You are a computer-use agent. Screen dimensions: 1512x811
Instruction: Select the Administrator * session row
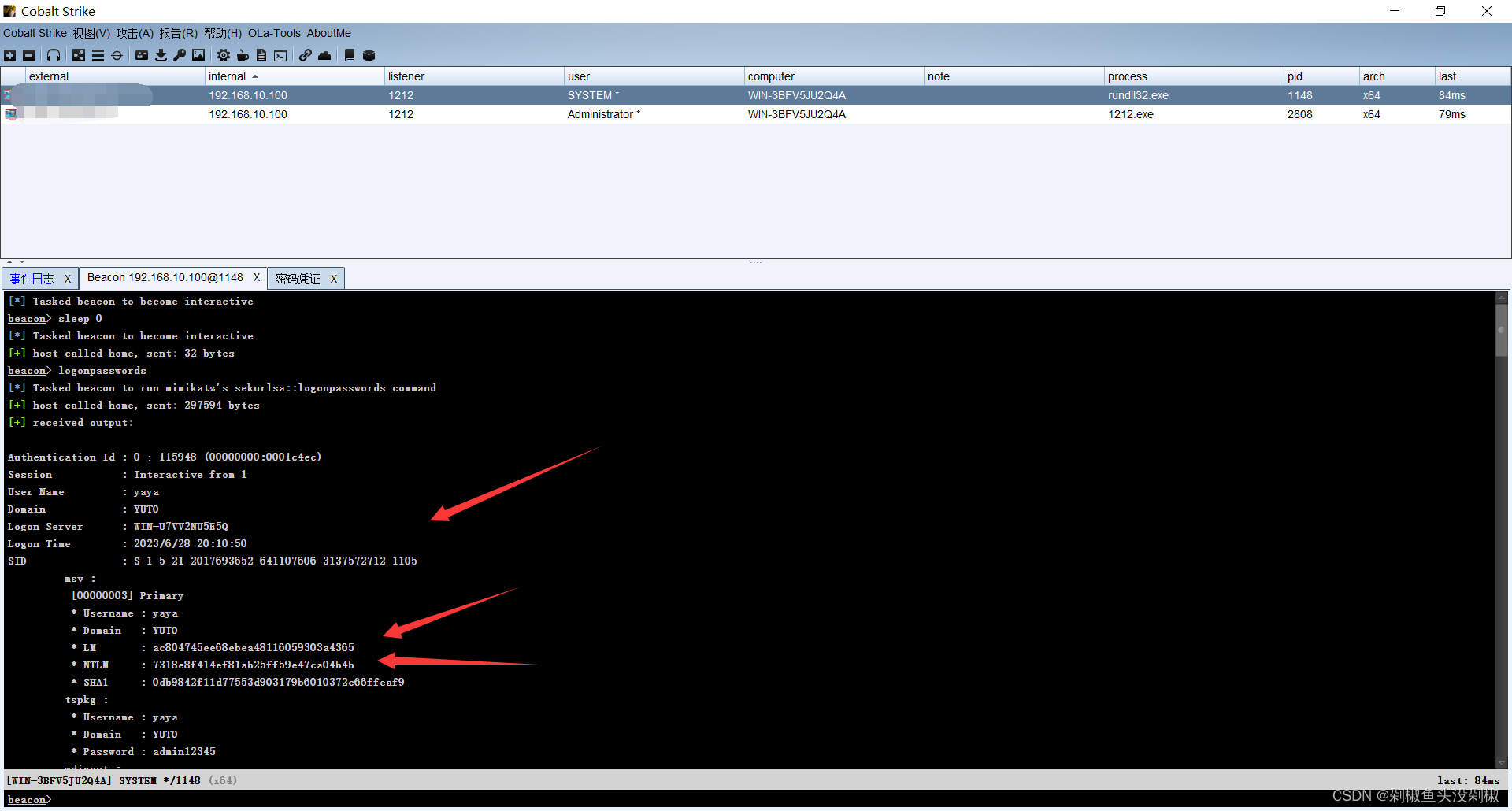[756, 114]
